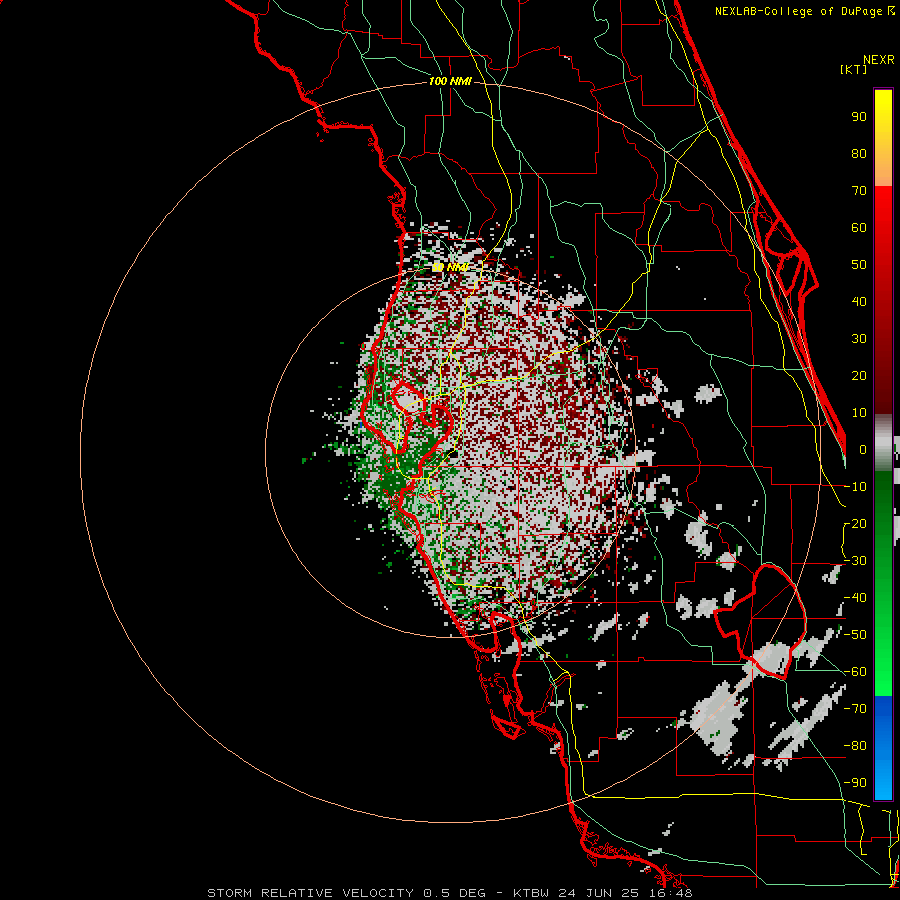
Task: Click the 50 NMI range ring label
Action: click(450, 267)
